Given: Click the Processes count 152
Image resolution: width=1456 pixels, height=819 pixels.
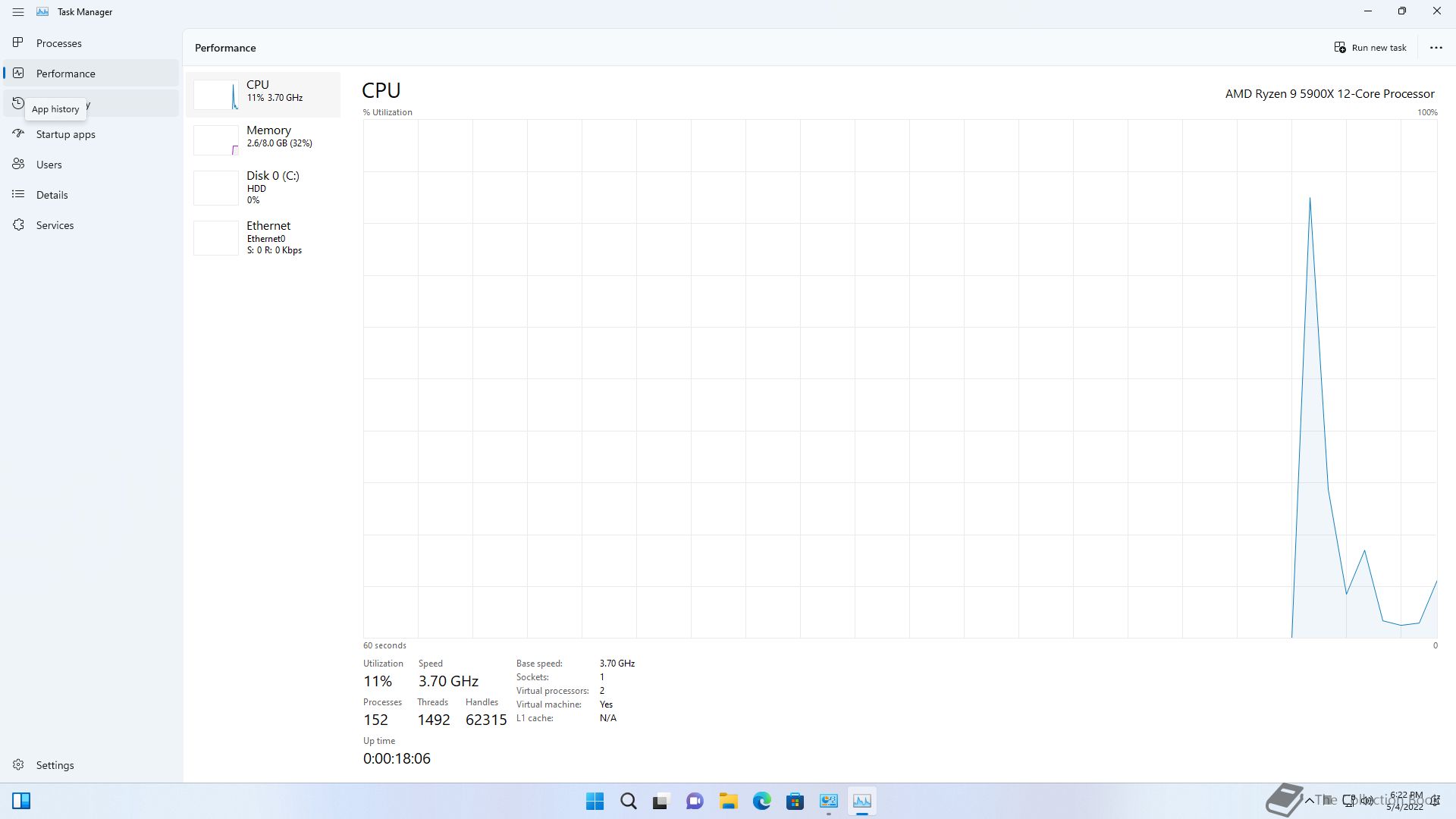Looking at the screenshot, I should (375, 720).
